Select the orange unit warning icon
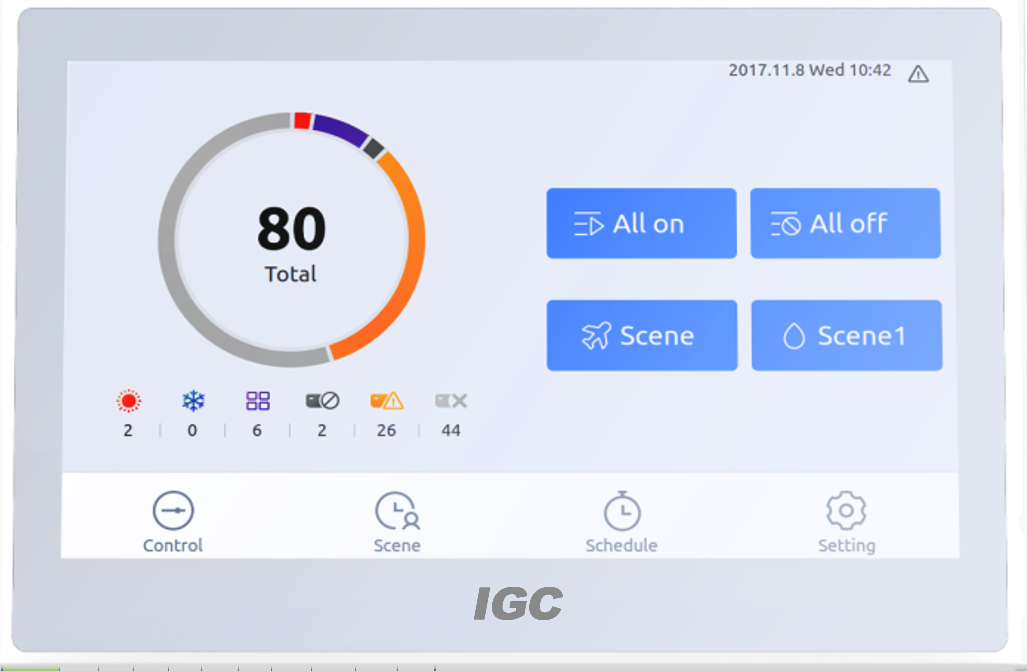The image size is (1027, 671). coord(386,400)
